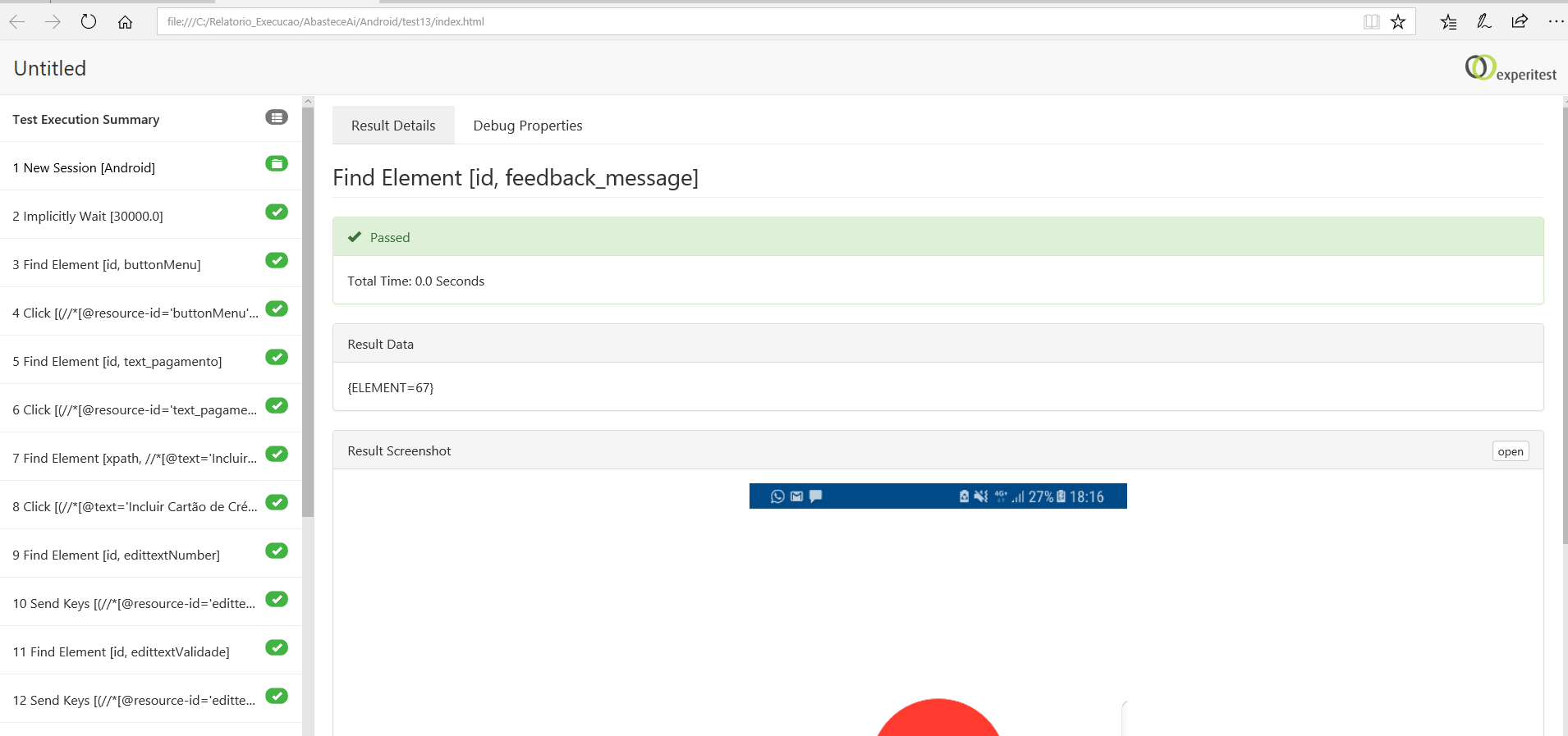Viewport: 1568px width, 736px height.
Task: Click the Add notes pen icon
Action: [1483, 22]
